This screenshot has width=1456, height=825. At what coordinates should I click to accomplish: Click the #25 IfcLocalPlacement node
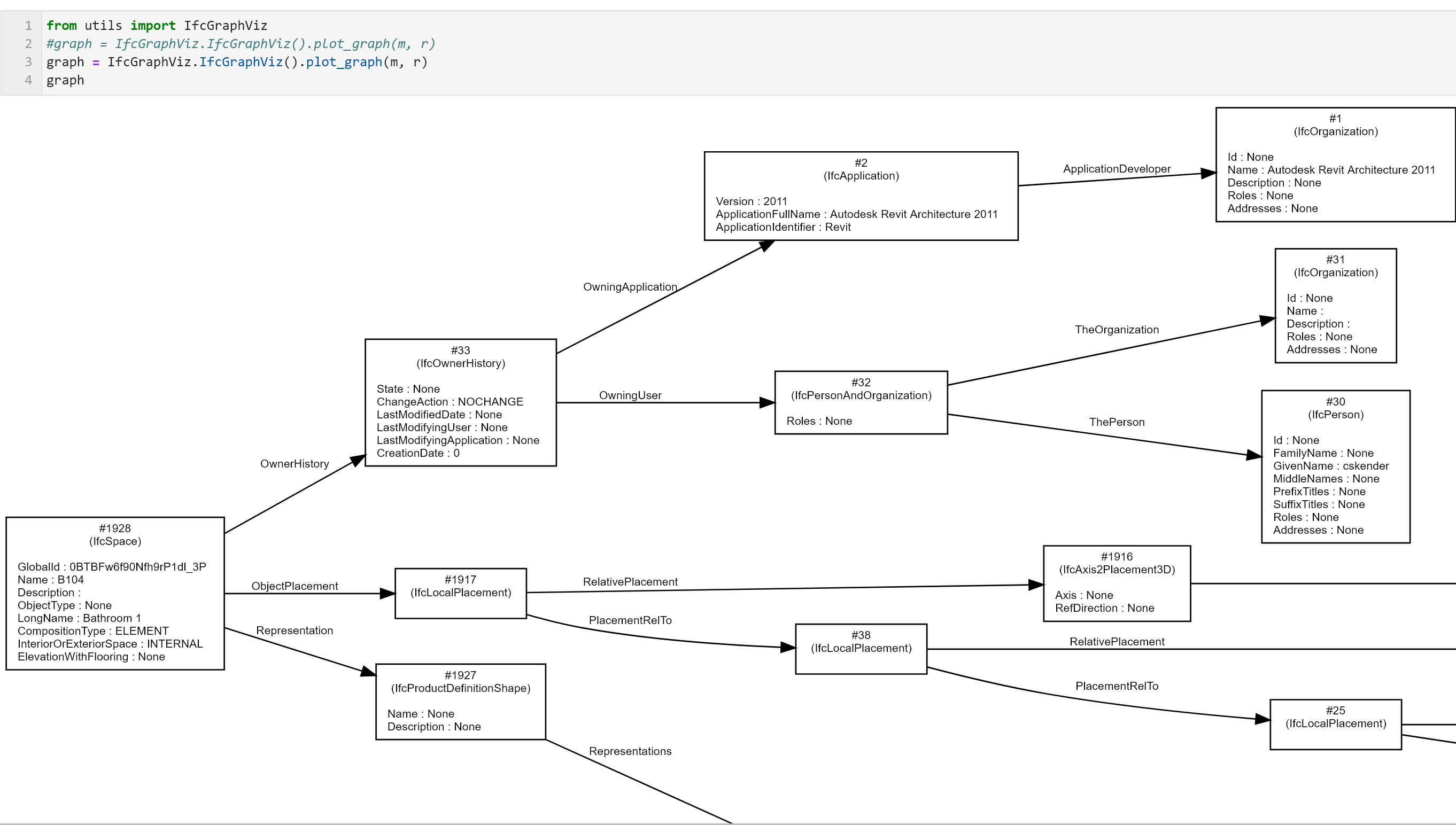1335,724
